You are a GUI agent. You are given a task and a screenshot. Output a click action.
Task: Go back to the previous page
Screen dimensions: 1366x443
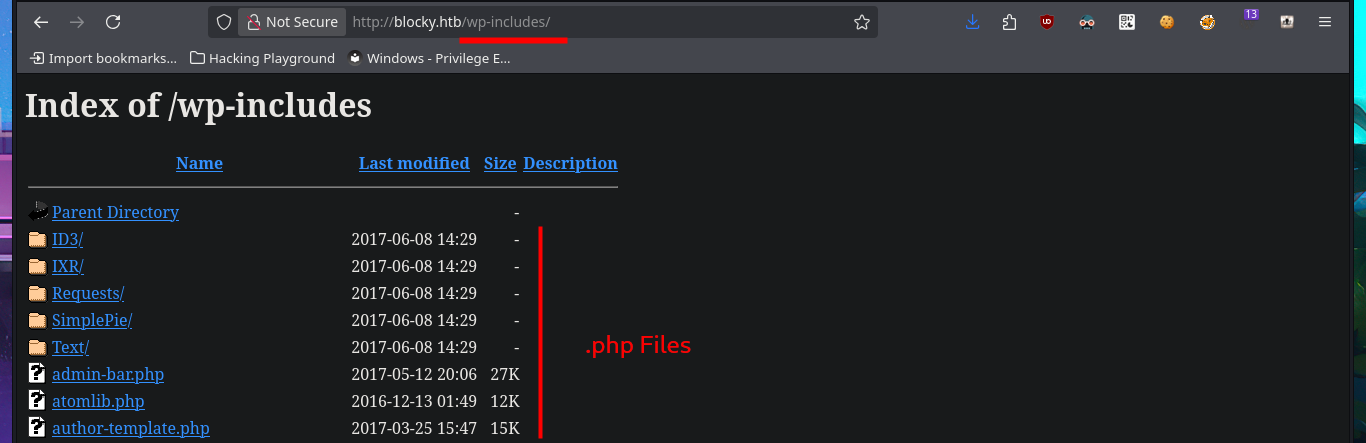click(40, 22)
